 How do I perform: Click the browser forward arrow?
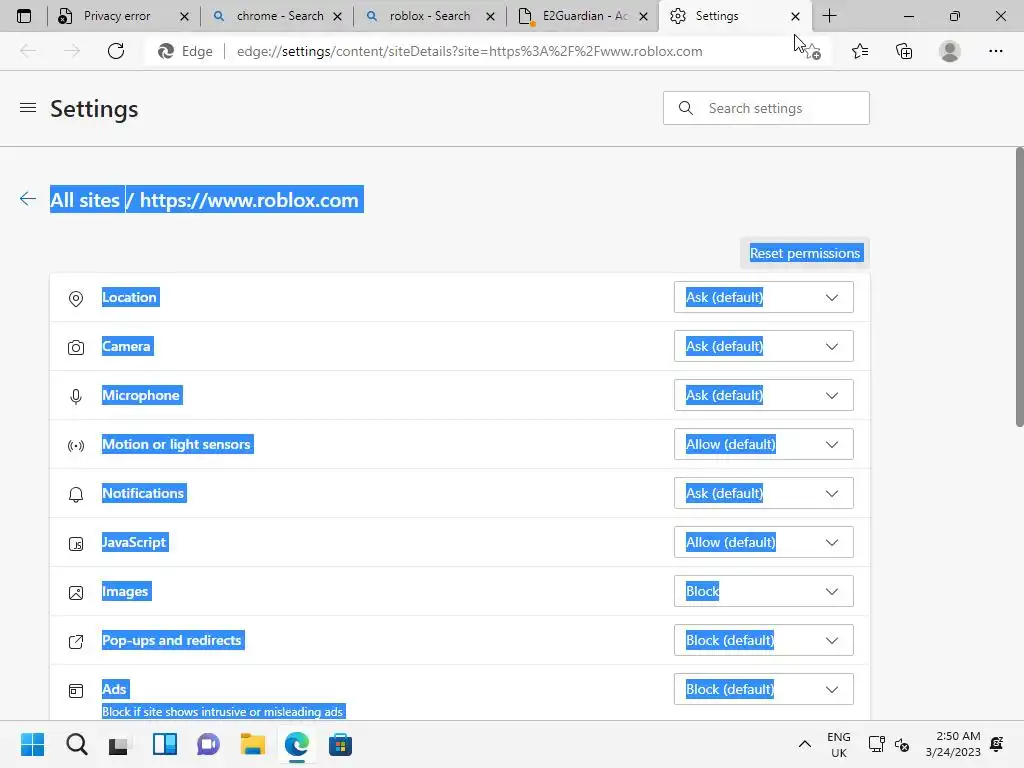tap(71, 51)
